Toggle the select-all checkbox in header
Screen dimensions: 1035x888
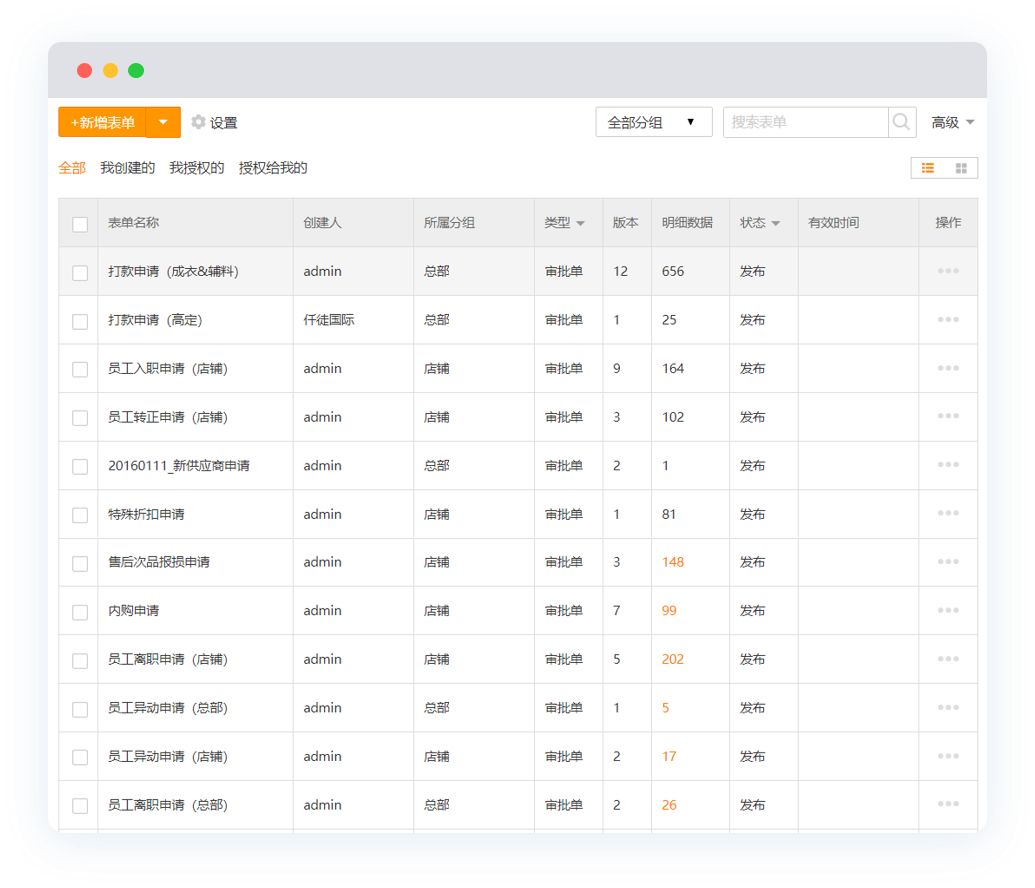pyautogui.click(x=80, y=224)
